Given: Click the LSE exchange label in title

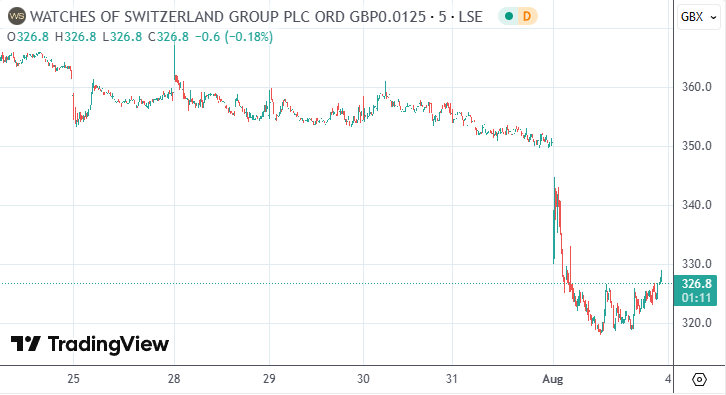Looking at the screenshot, I should coord(470,17).
